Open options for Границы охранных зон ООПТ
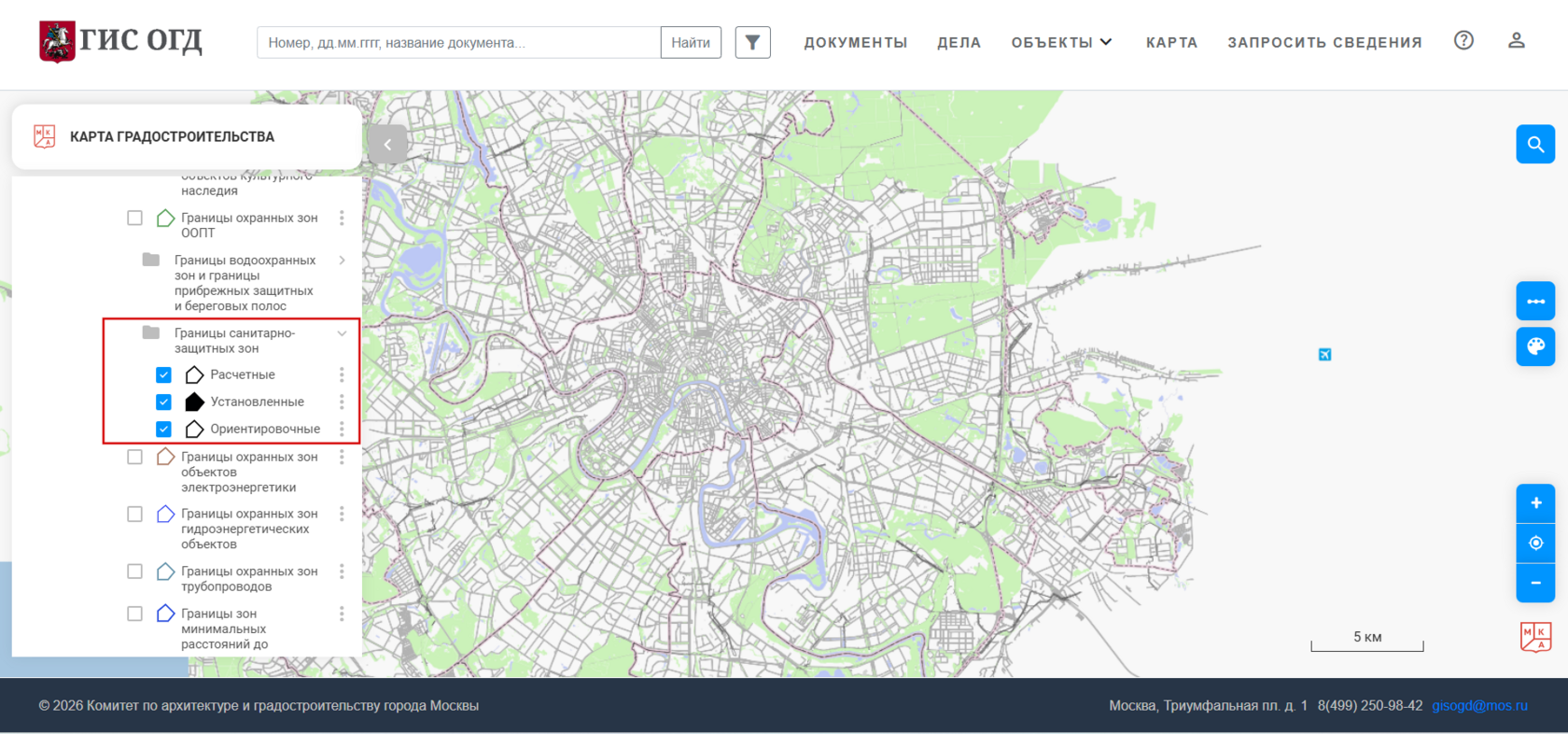 coord(342,218)
